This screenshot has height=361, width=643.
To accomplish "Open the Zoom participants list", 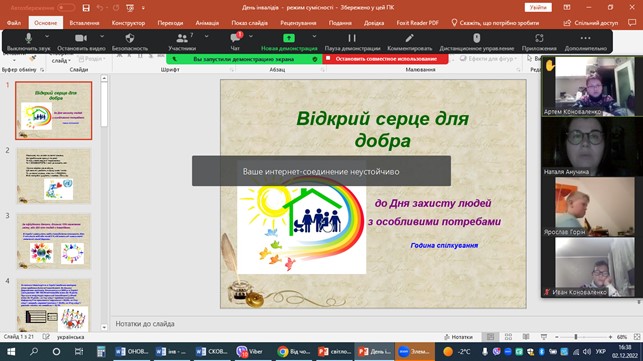I will click(x=182, y=42).
